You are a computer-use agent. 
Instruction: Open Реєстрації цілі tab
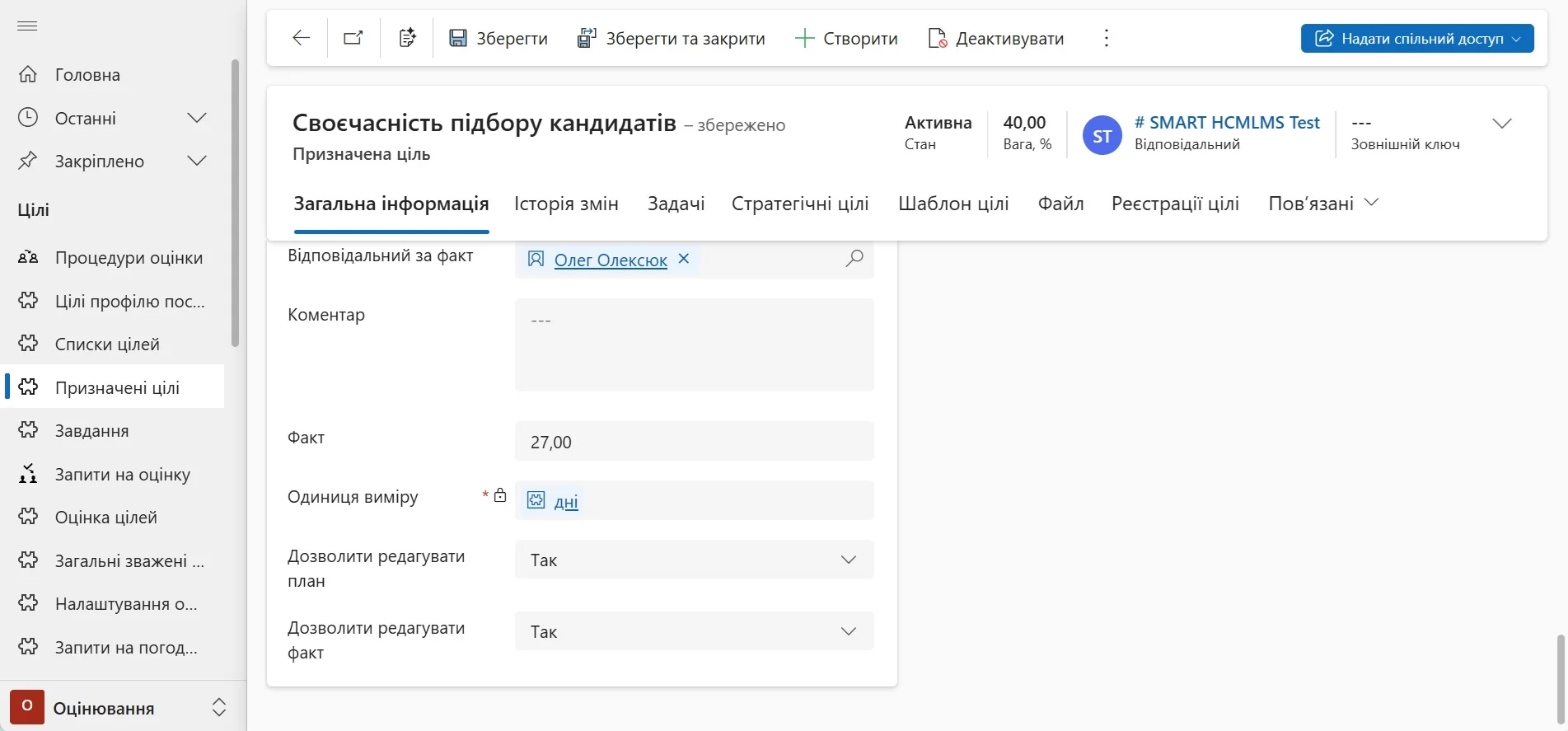click(x=1175, y=204)
